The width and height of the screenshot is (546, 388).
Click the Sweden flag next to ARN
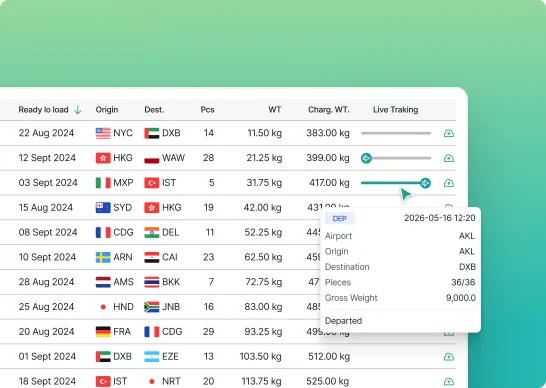tap(103, 257)
